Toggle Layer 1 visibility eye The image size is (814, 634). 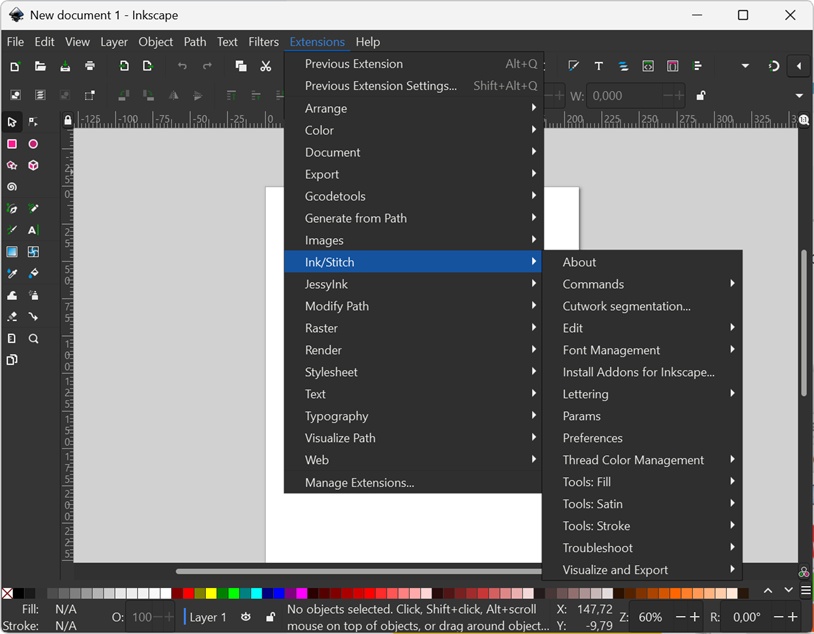pos(246,617)
